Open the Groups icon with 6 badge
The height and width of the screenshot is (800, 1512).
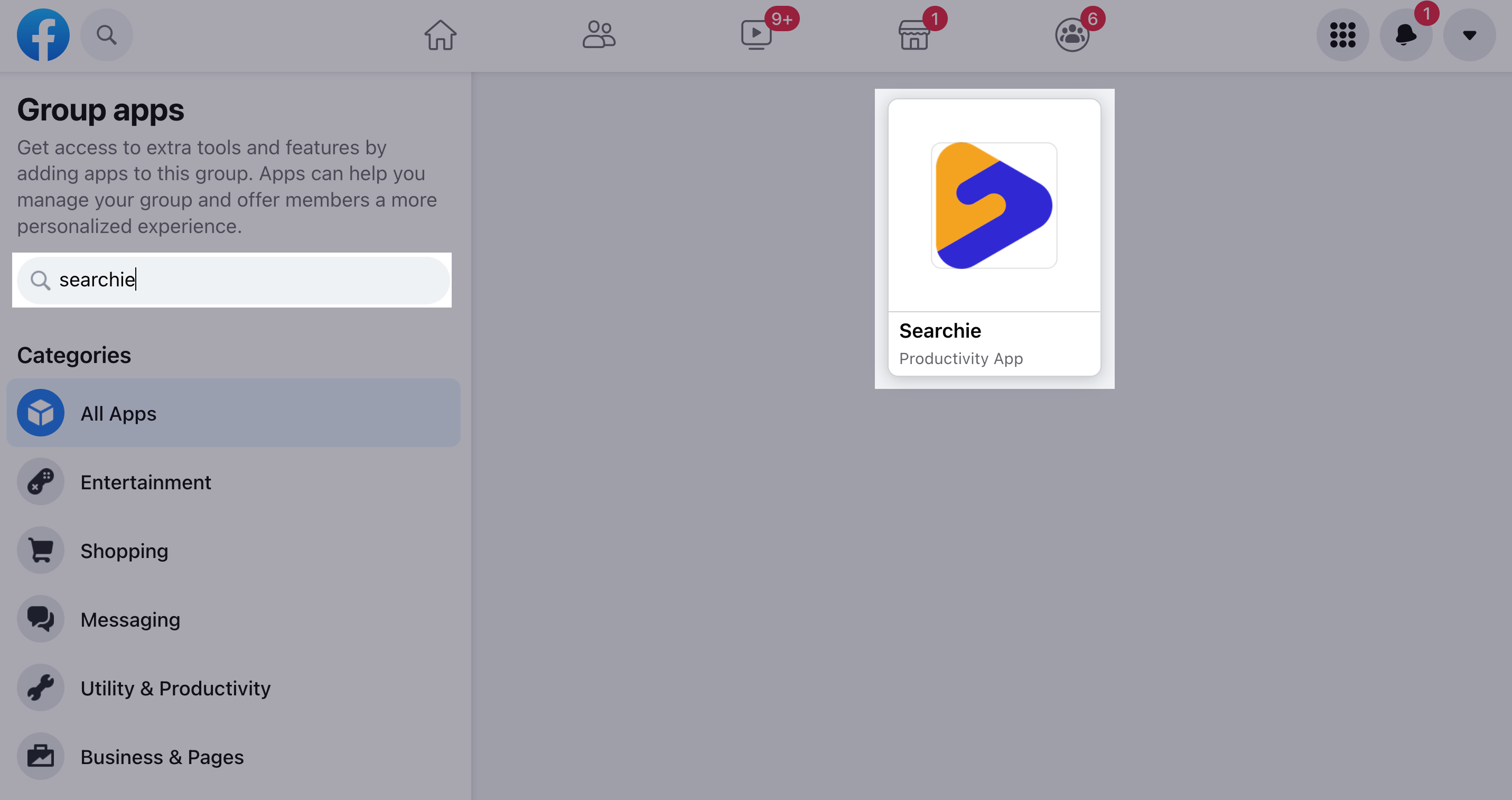[1072, 35]
